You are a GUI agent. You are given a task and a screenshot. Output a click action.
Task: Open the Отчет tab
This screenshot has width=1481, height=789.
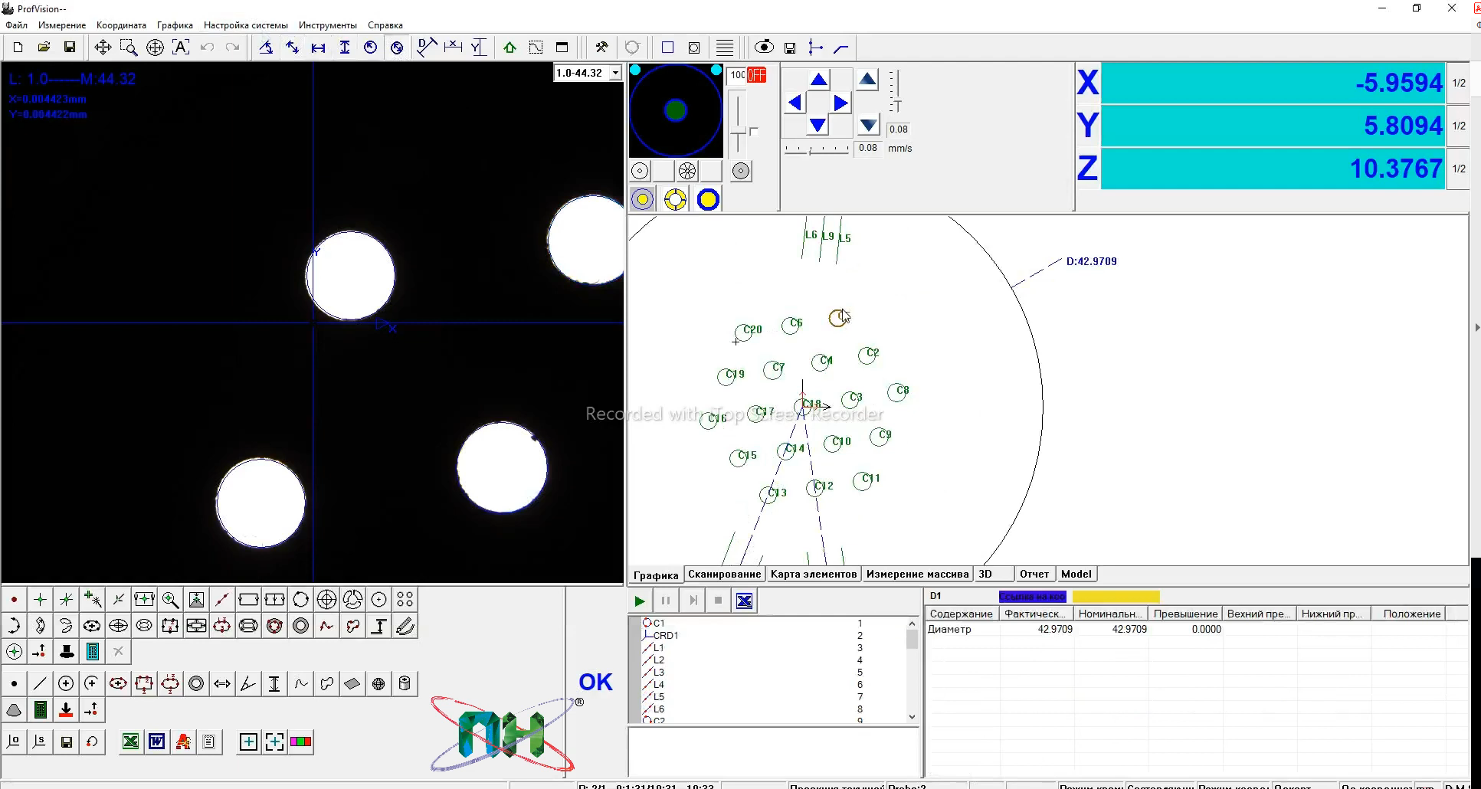(x=1034, y=574)
